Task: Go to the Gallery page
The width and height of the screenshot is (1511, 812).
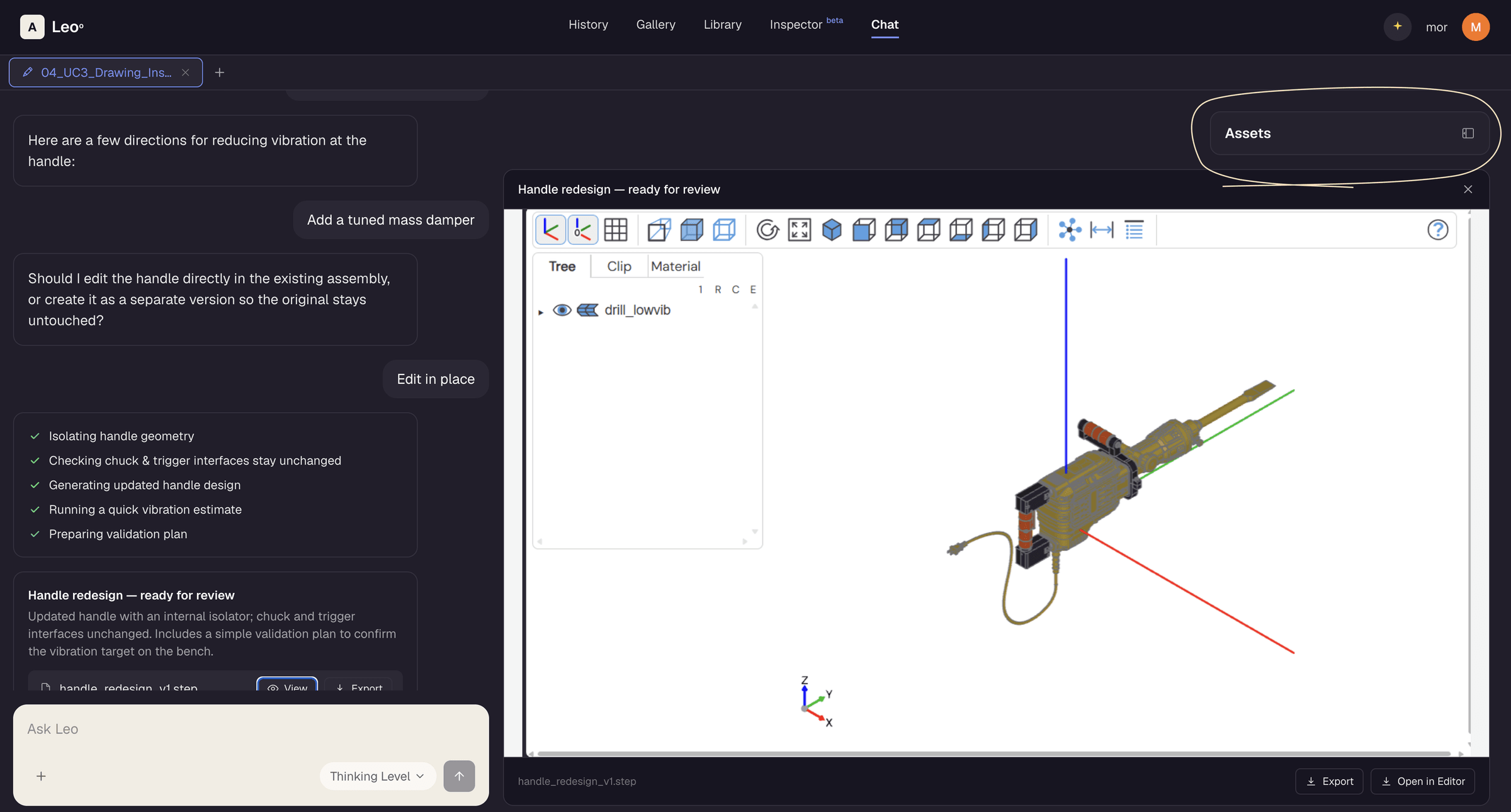Action: pos(655,25)
